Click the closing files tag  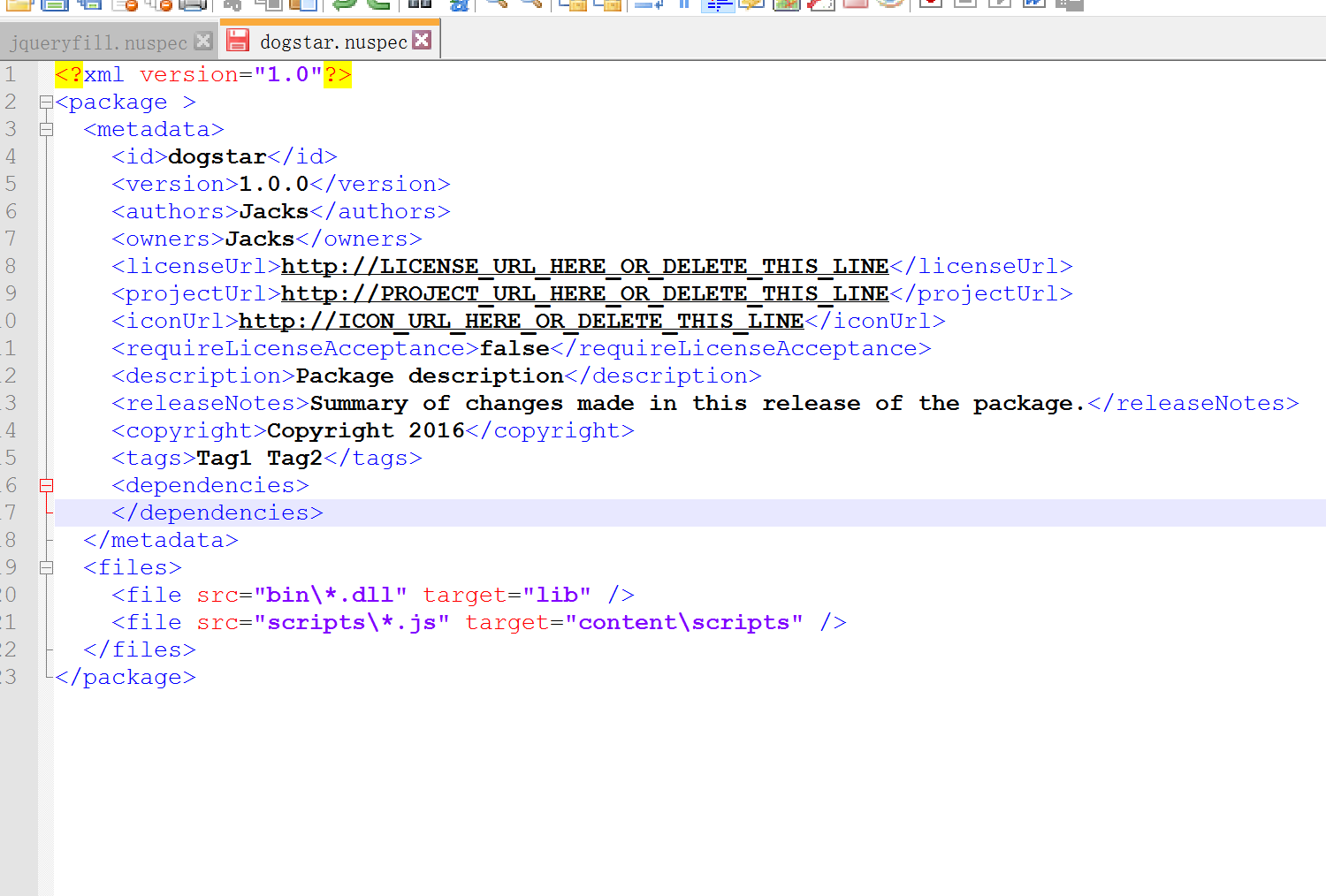(140, 650)
